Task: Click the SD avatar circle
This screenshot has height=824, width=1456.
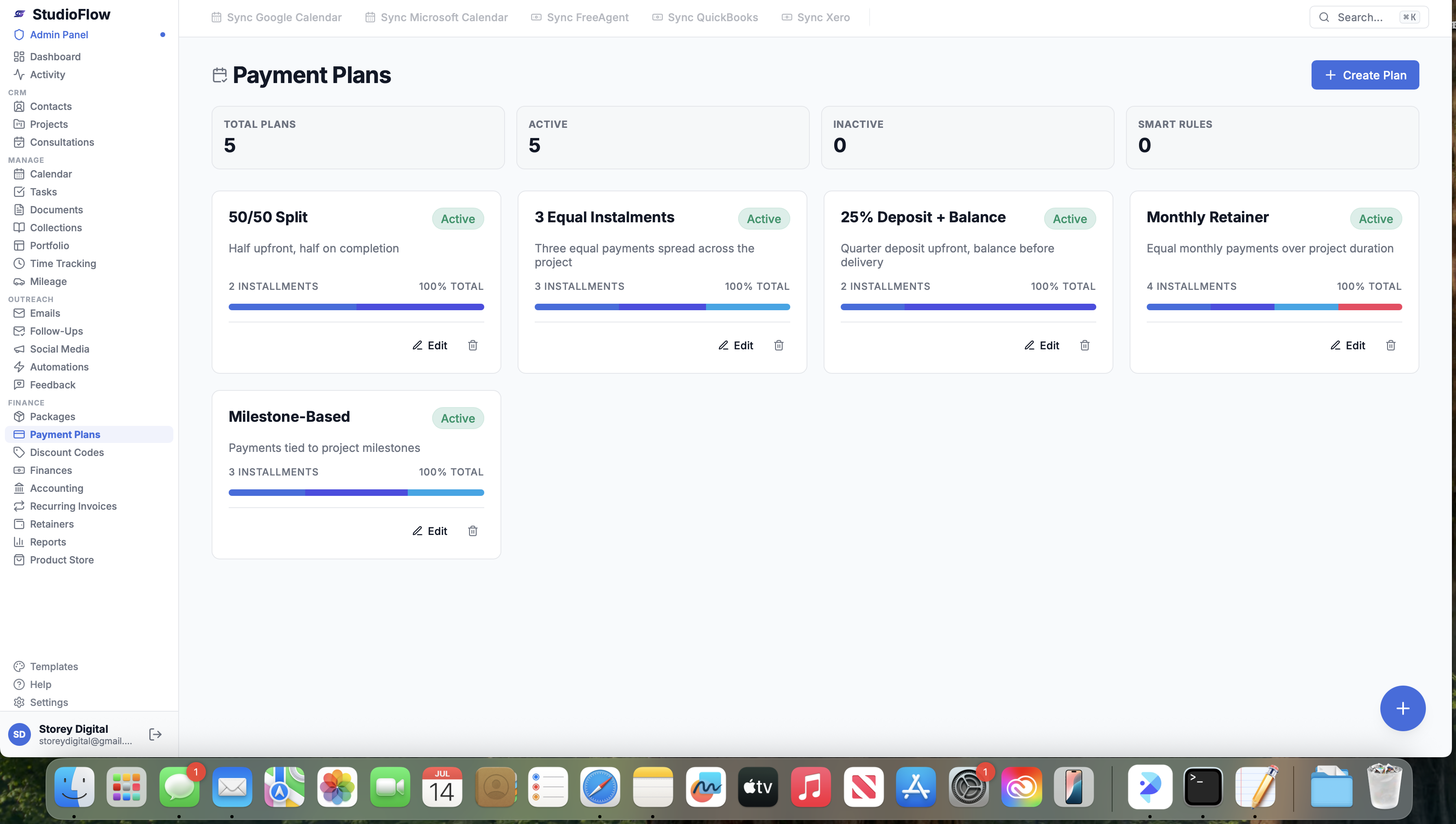Action: pyautogui.click(x=19, y=734)
